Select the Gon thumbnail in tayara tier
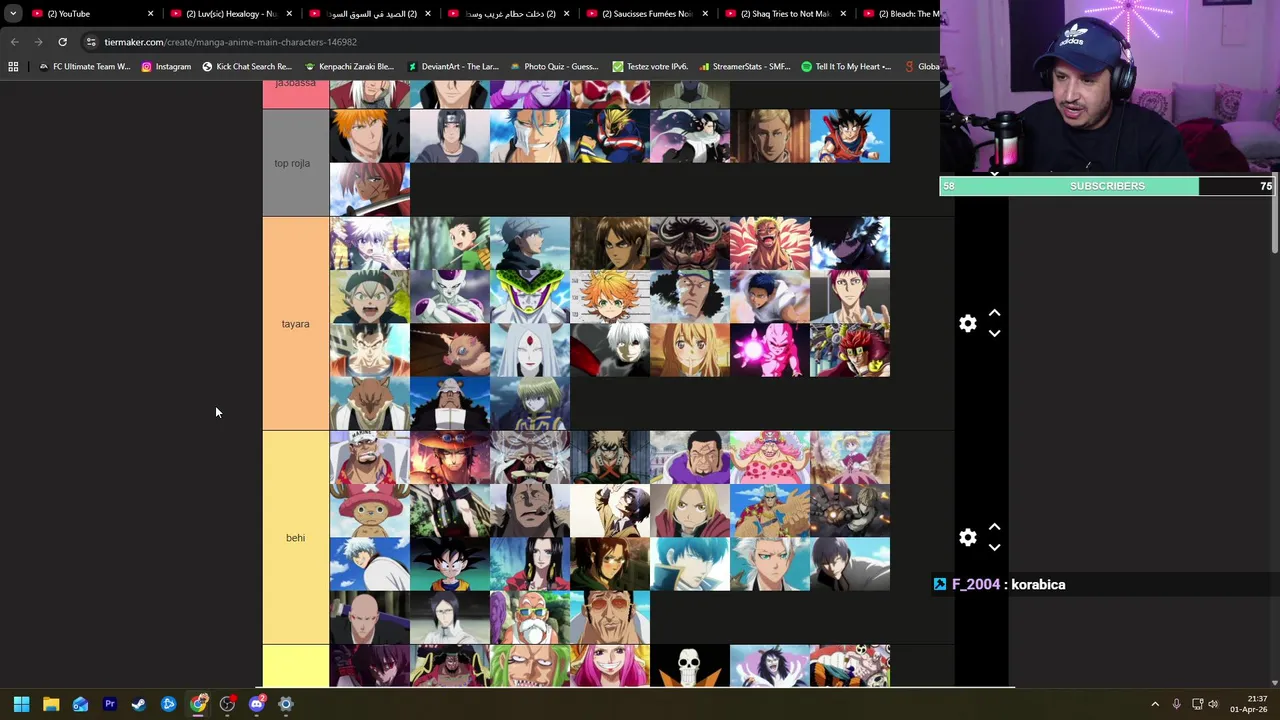Image resolution: width=1280 pixels, height=720 pixels. (x=450, y=244)
